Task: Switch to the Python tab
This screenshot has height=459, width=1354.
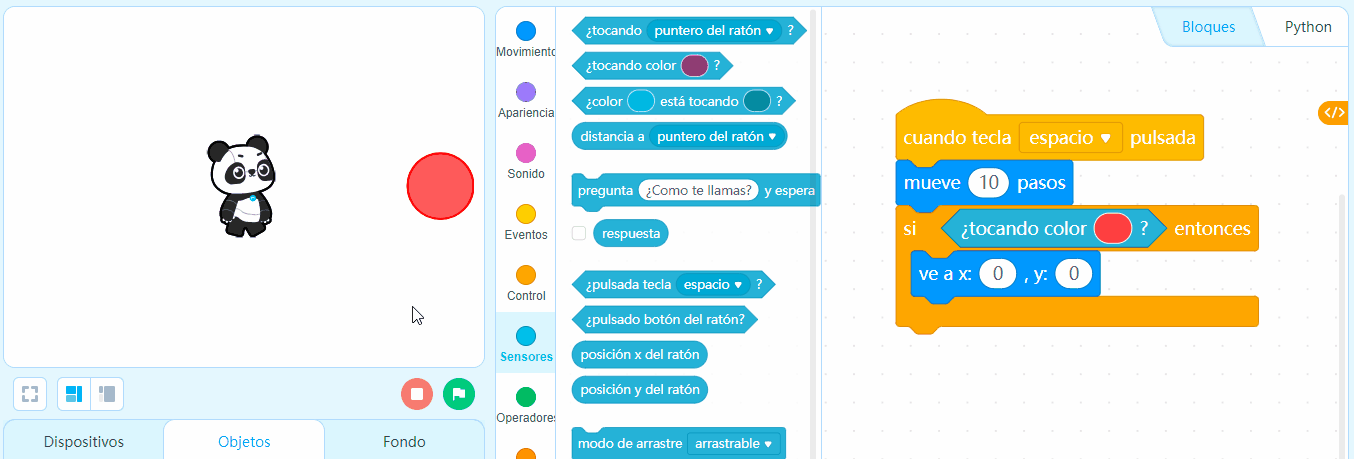Action: (x=1308, y=27)
